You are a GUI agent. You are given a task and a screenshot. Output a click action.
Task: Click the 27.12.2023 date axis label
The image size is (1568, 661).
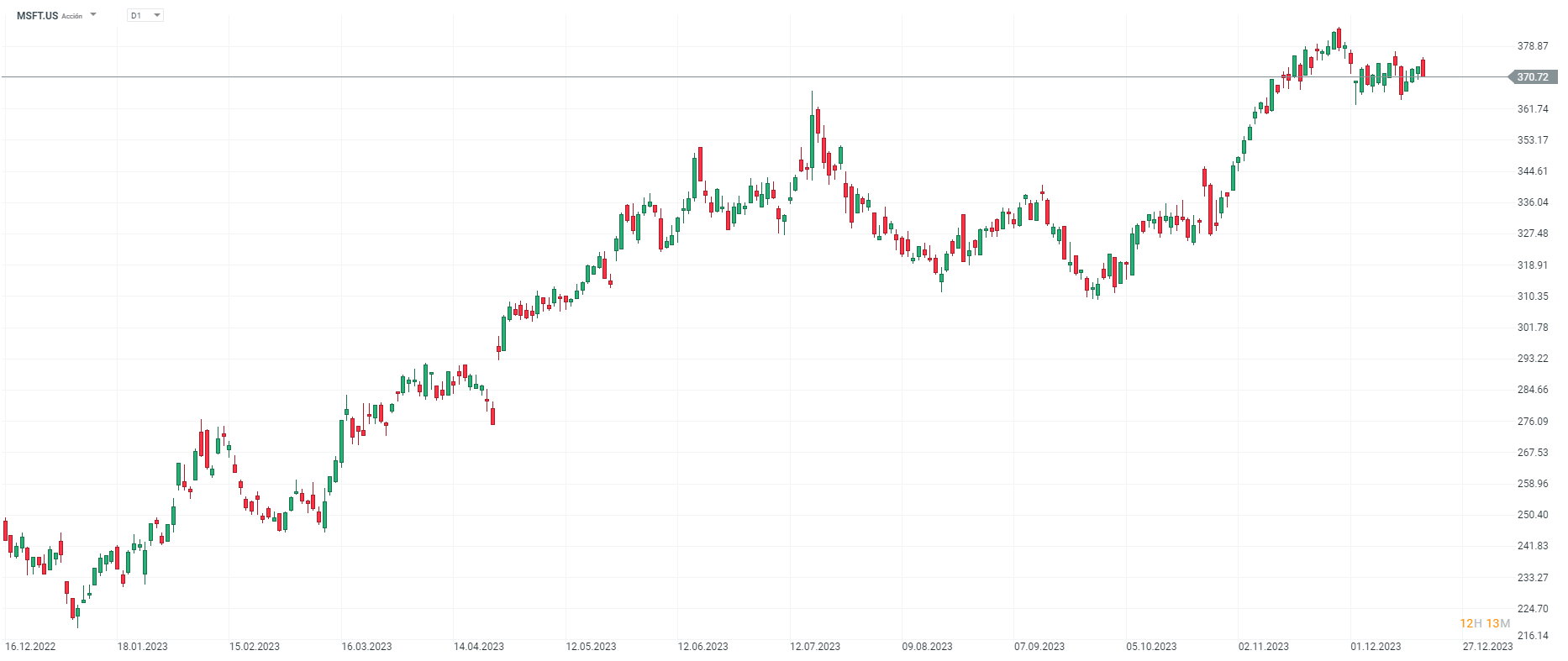pyautogui.click(x=1487, y=647)
